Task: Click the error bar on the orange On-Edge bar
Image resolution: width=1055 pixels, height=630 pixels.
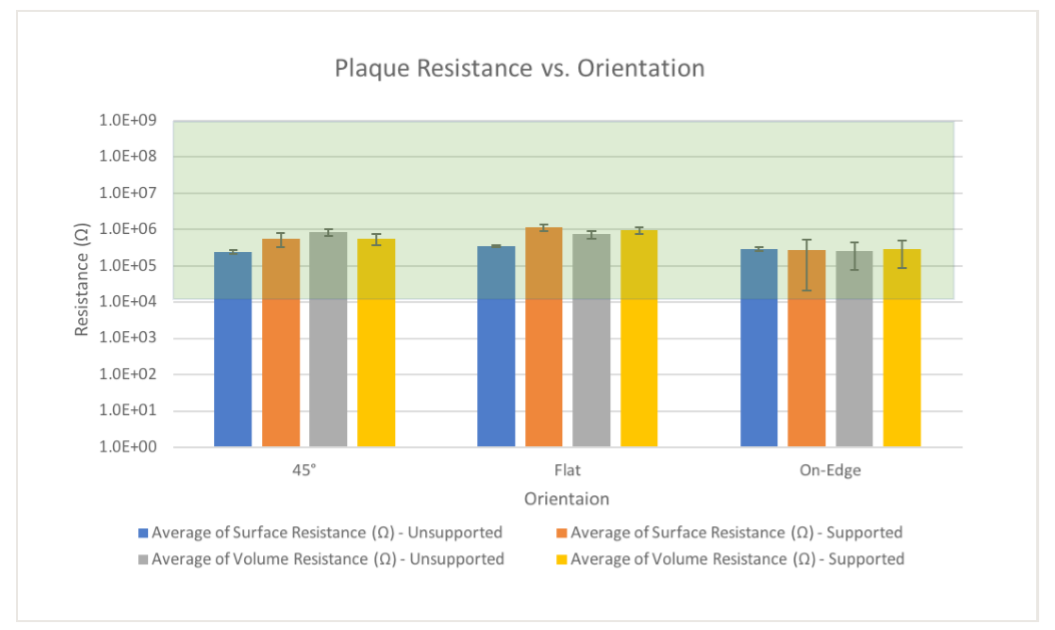Action: [807, 265]
